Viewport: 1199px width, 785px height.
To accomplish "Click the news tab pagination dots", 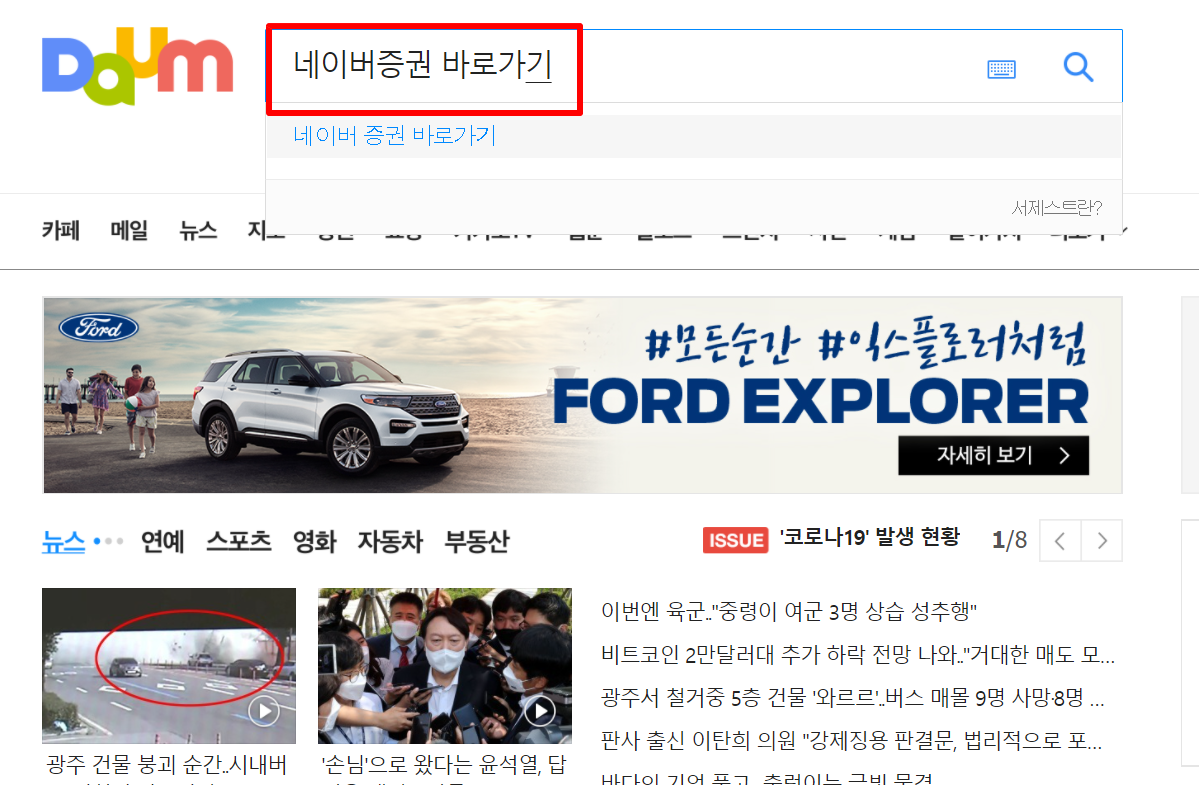I will (109, 541).
